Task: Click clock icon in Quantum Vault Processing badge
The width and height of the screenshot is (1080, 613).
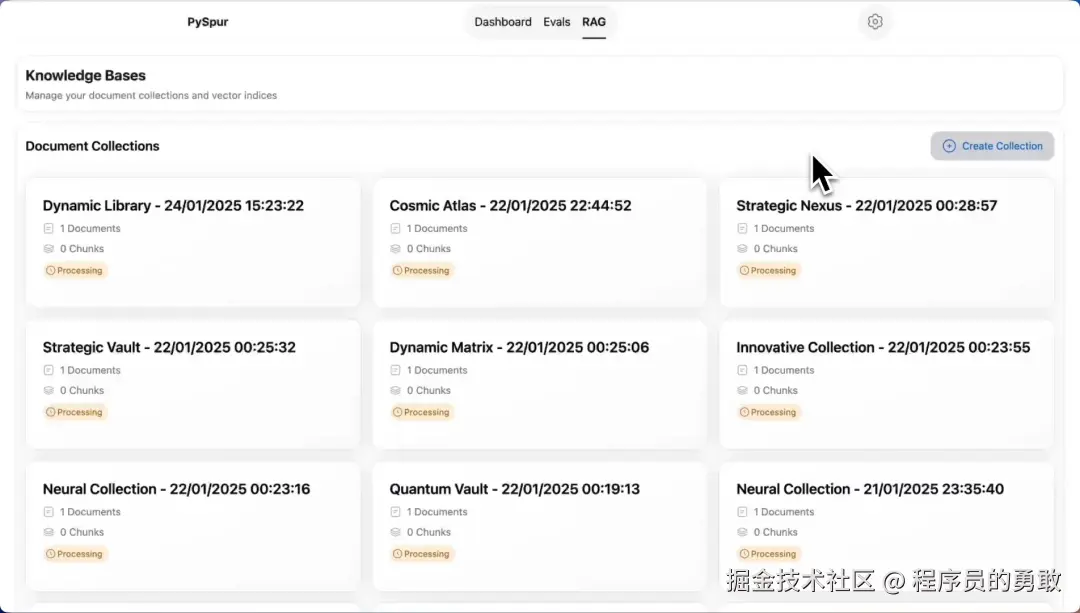Action: (397, 554)
